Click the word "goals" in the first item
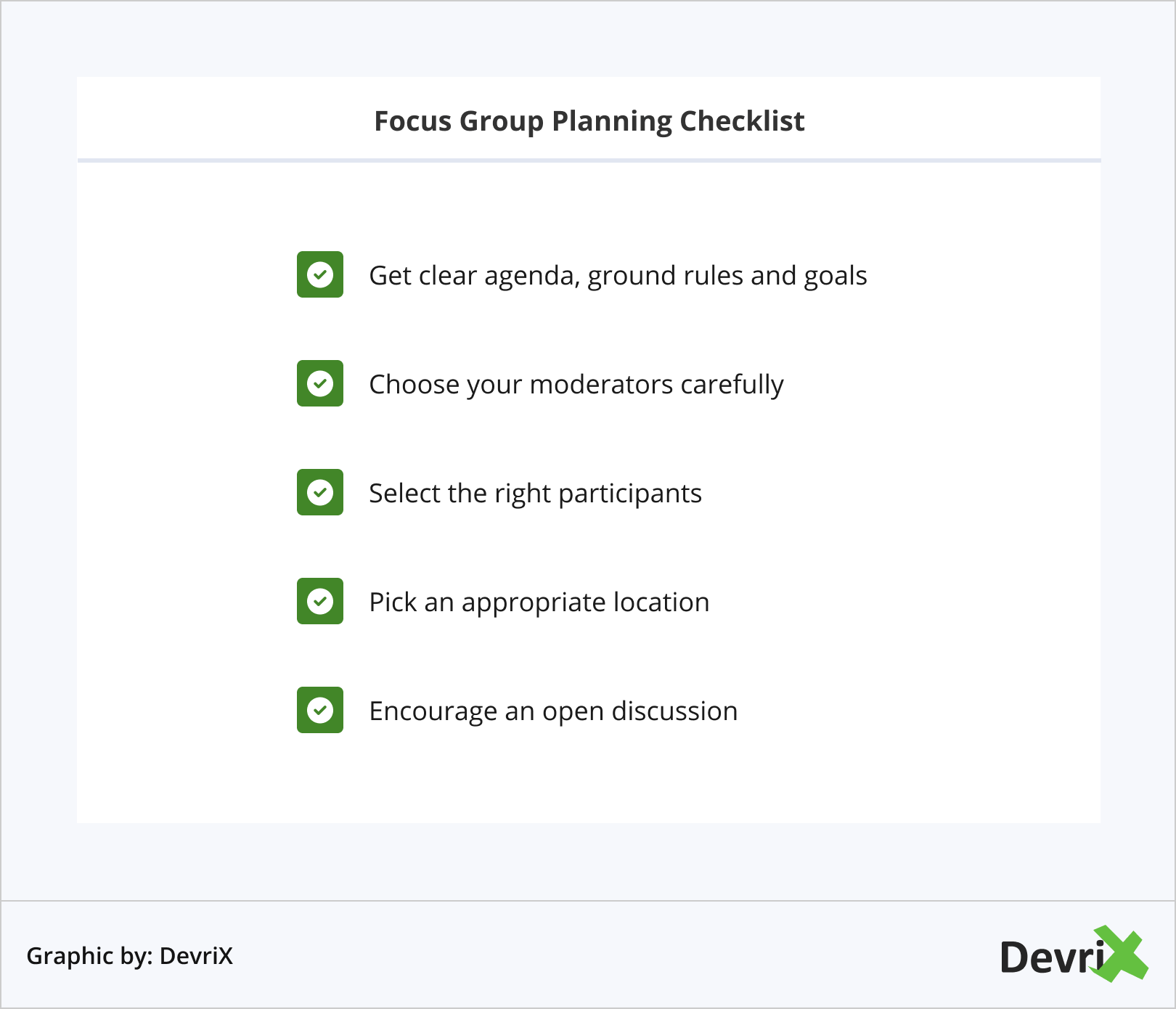1176x1009 pixels. pyautogui.click(x=836, y=276)
